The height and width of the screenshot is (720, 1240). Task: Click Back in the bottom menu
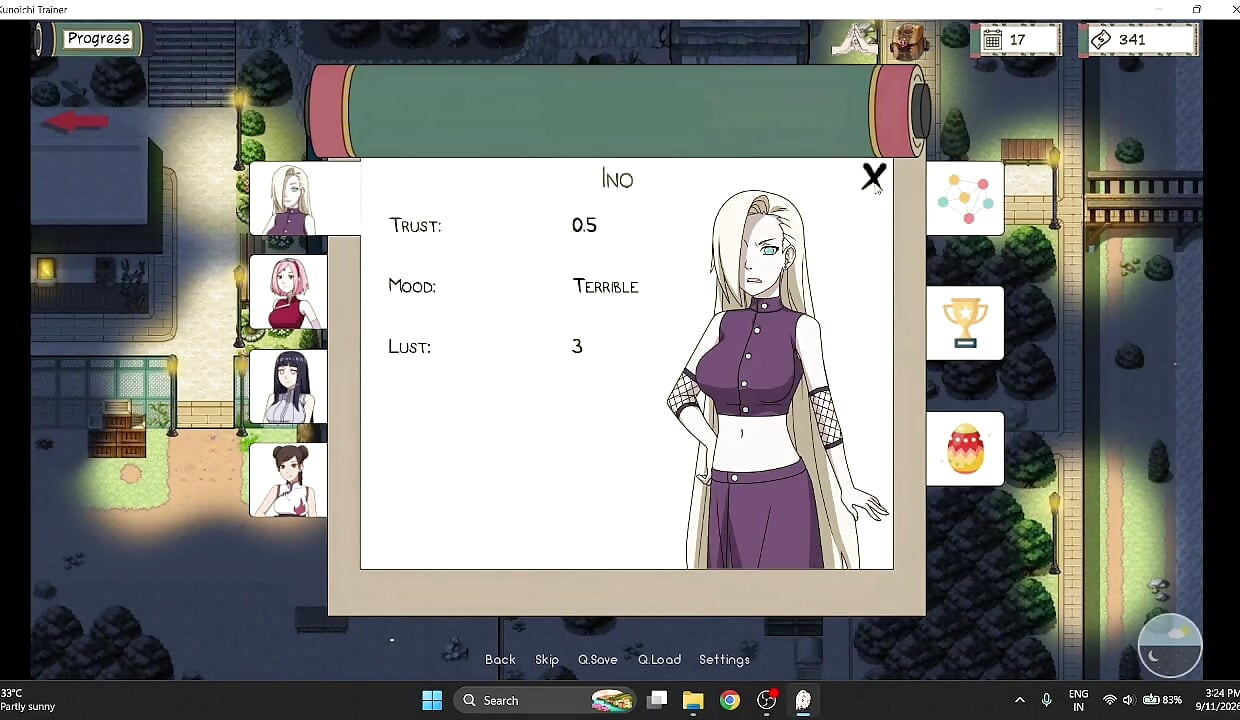pos(500,660)
